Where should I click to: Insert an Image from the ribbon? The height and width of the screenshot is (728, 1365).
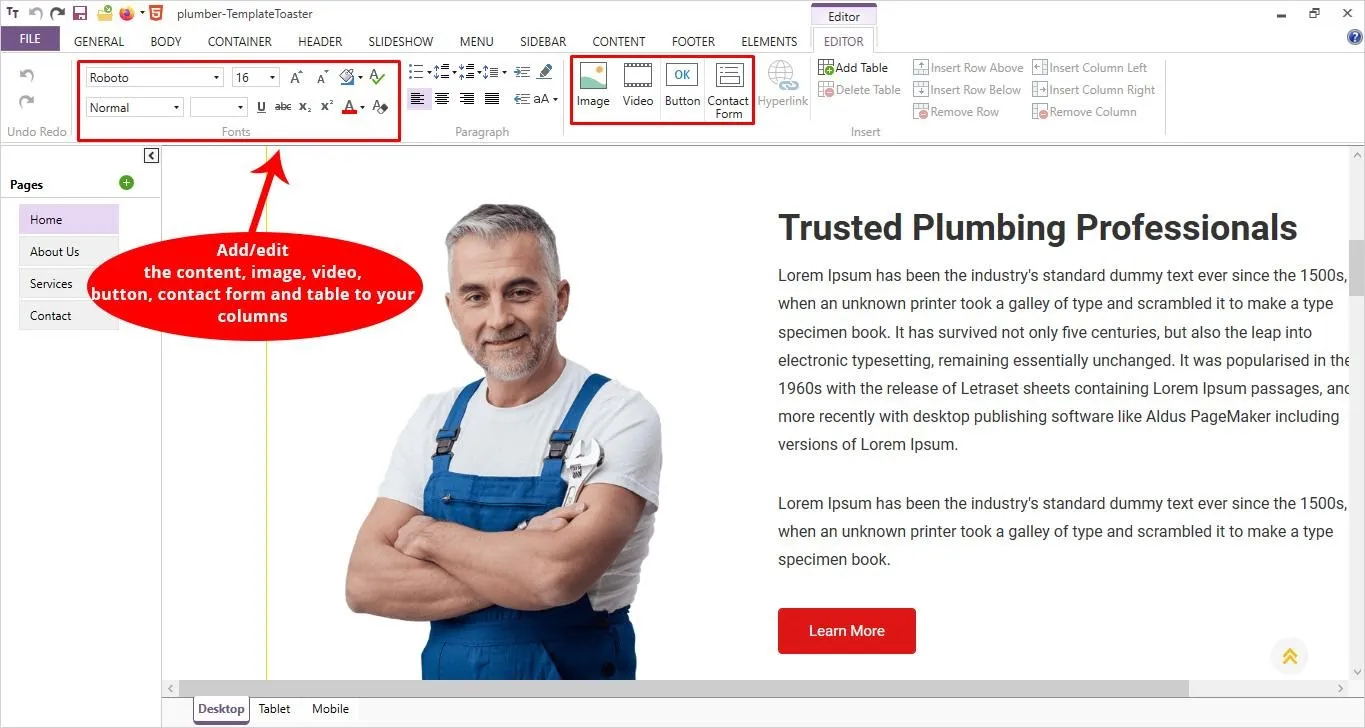pyautogui.click(x=593, y=85)
